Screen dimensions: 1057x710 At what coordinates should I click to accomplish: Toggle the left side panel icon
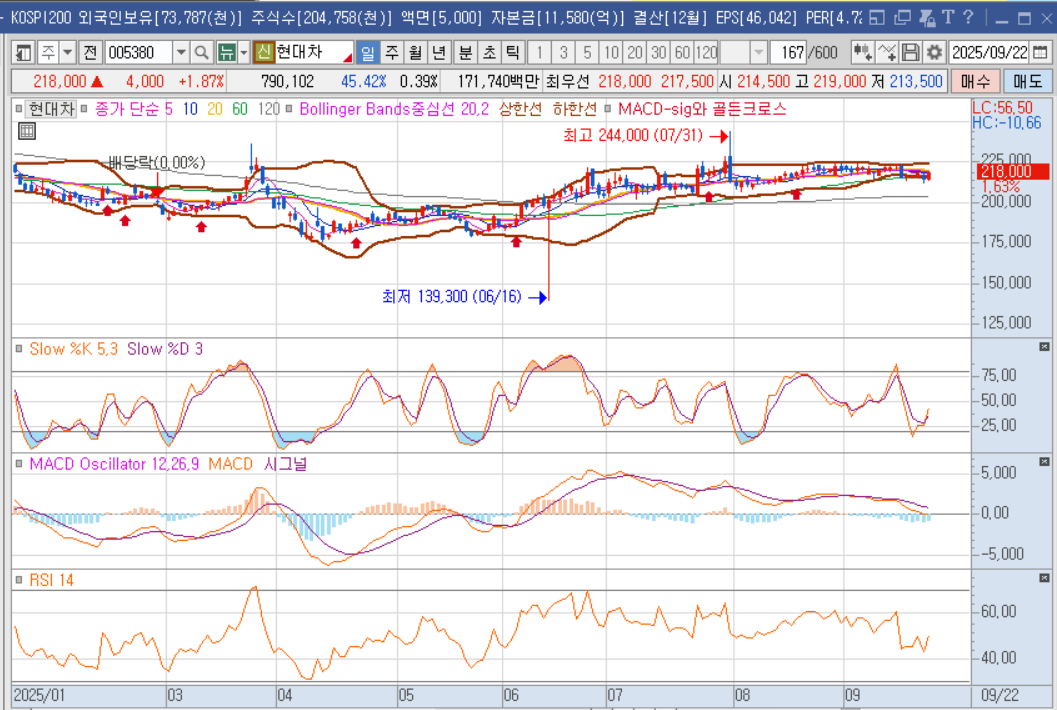pyautogui.click(x=24, y=52)
